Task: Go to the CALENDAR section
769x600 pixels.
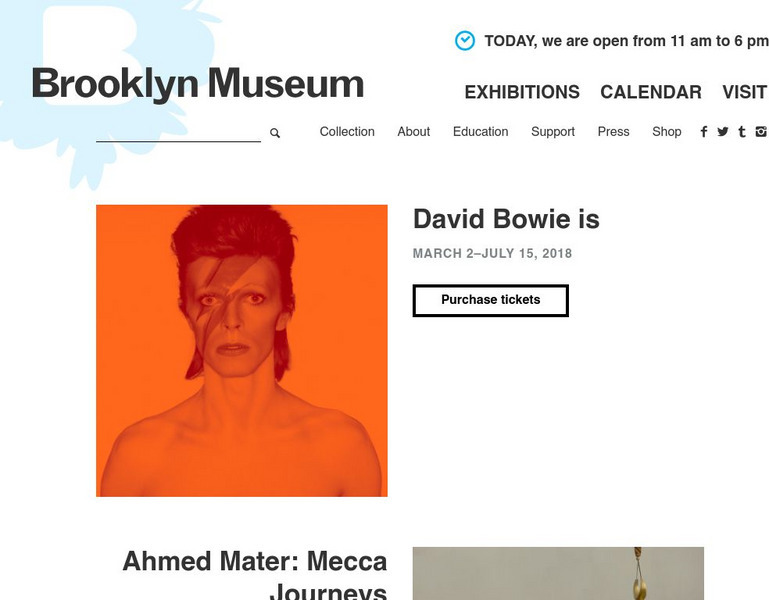Action: (651, 92)
